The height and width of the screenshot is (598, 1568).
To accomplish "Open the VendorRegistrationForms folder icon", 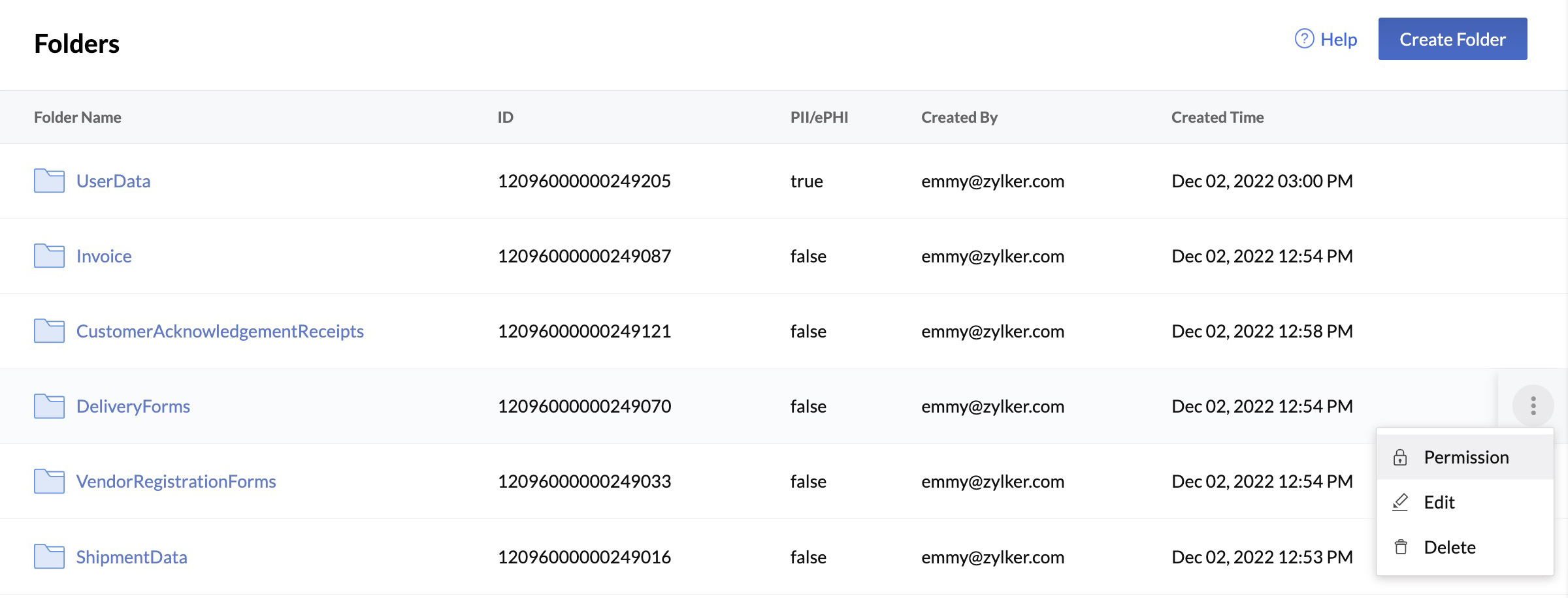I will click(49, 481).
